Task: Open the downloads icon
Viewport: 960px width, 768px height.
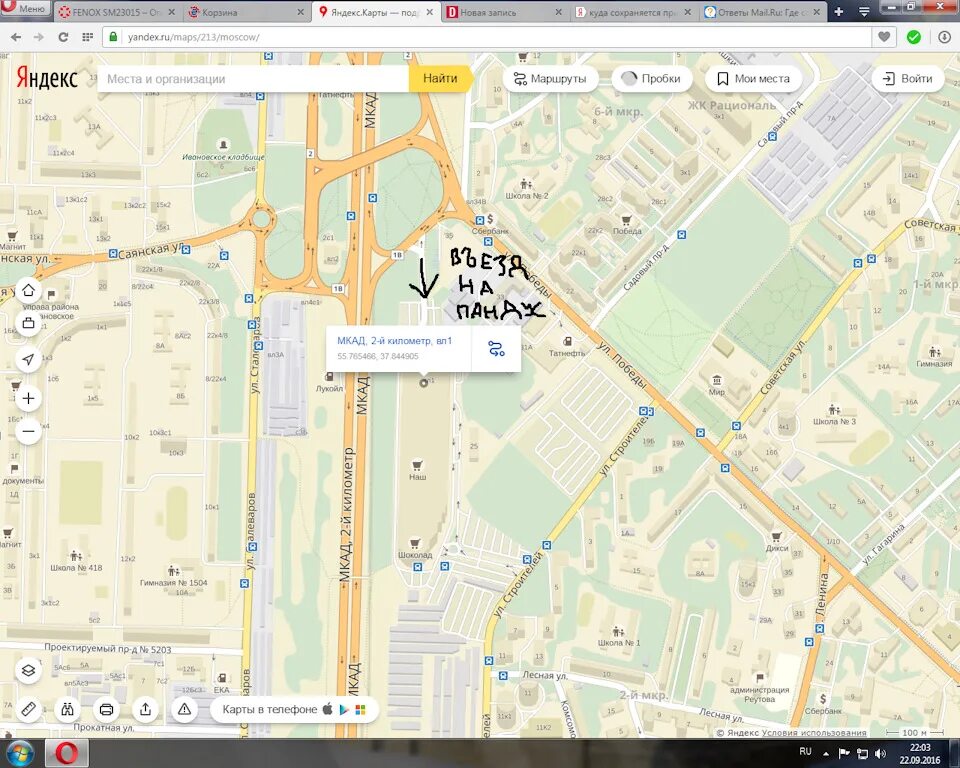Action: [x=945, y=37]
